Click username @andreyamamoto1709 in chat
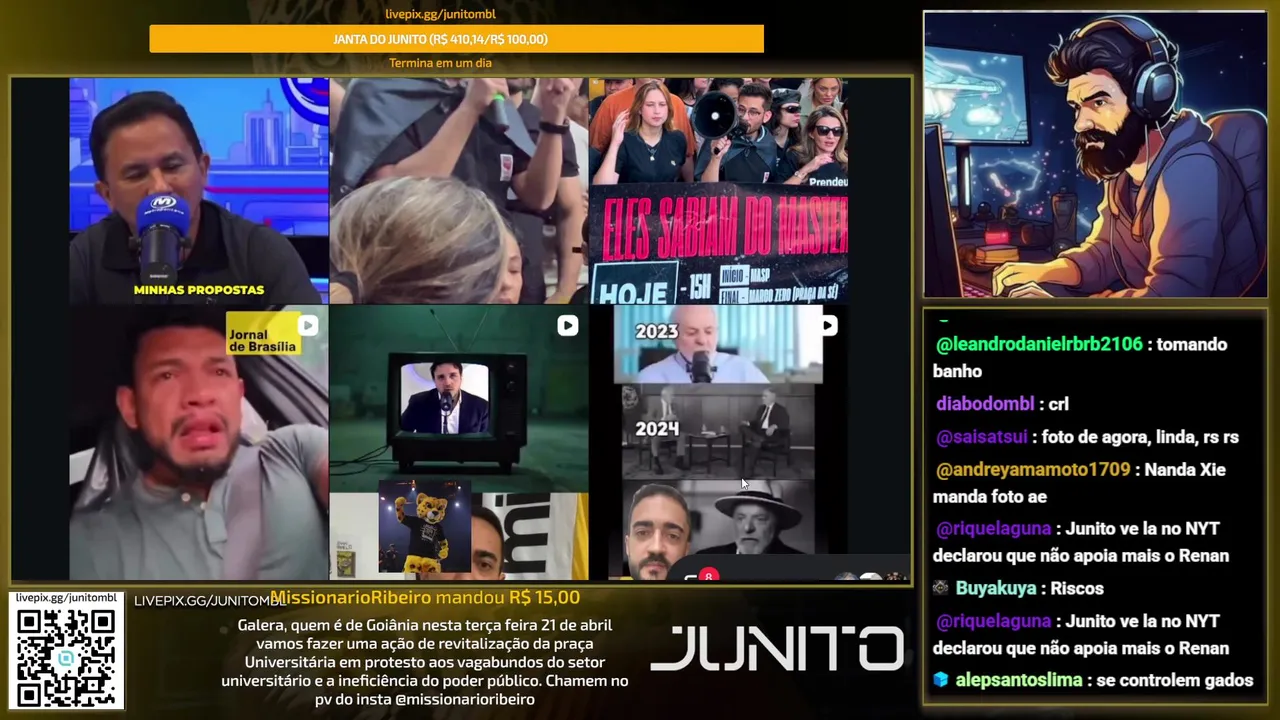This screenshot has height=720, width=1280. pyautogui.click(x=1033, y=469)
